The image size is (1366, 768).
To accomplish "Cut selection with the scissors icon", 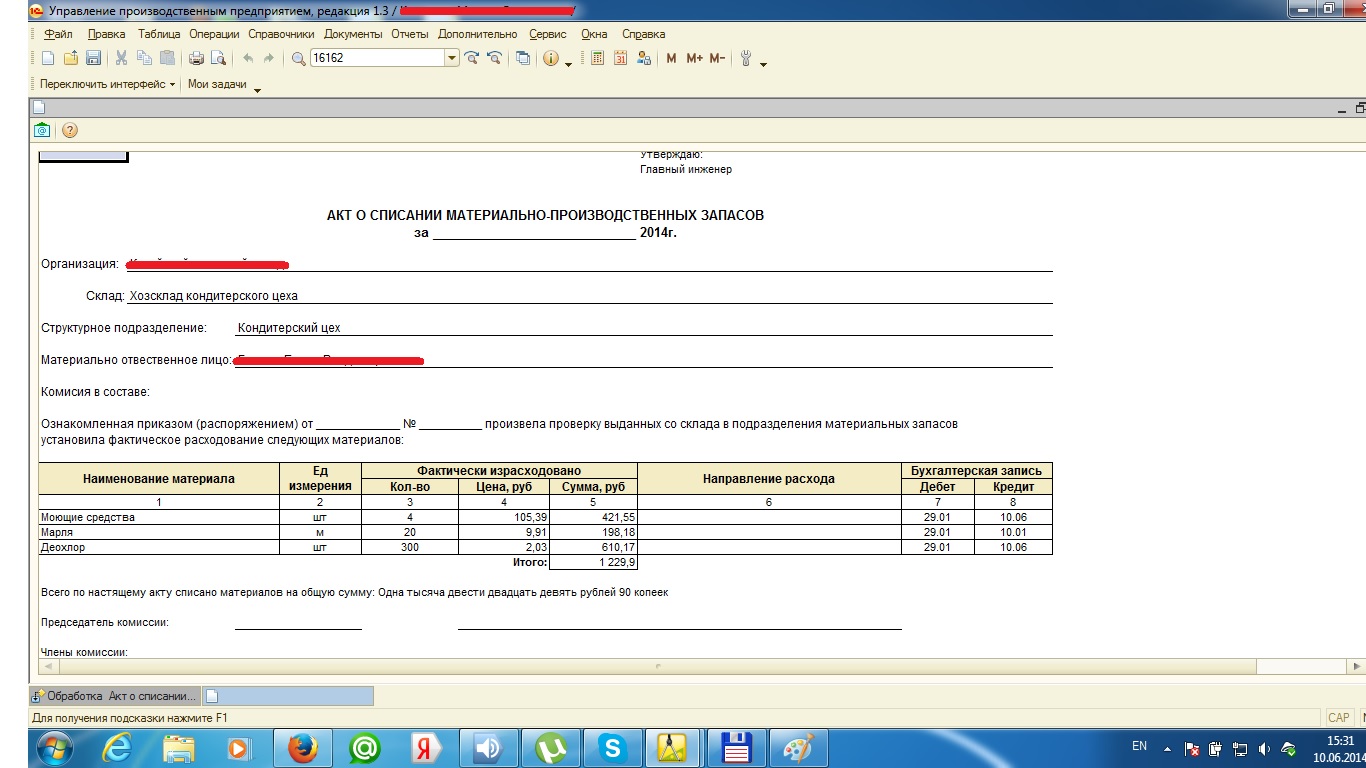I will tap(121, 58).
